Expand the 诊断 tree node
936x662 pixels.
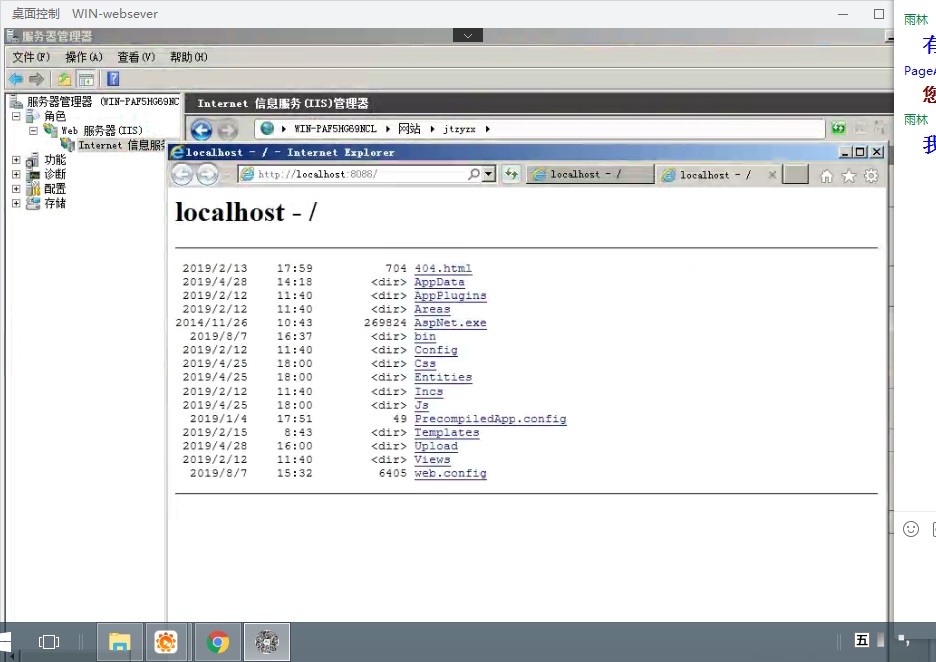(x=16, y=174)
